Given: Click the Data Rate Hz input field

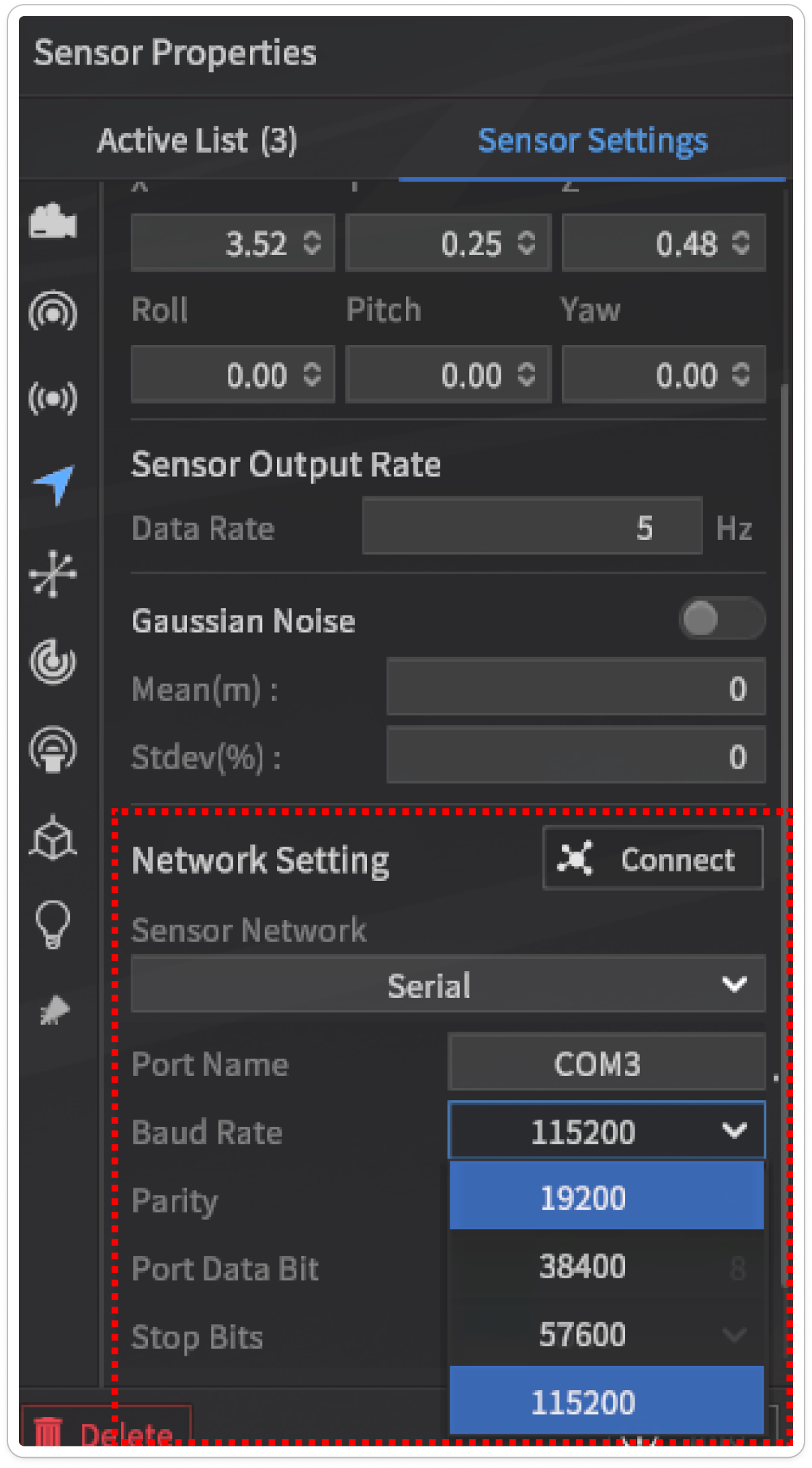Looking at the screenshot, I should pos(532,527).
